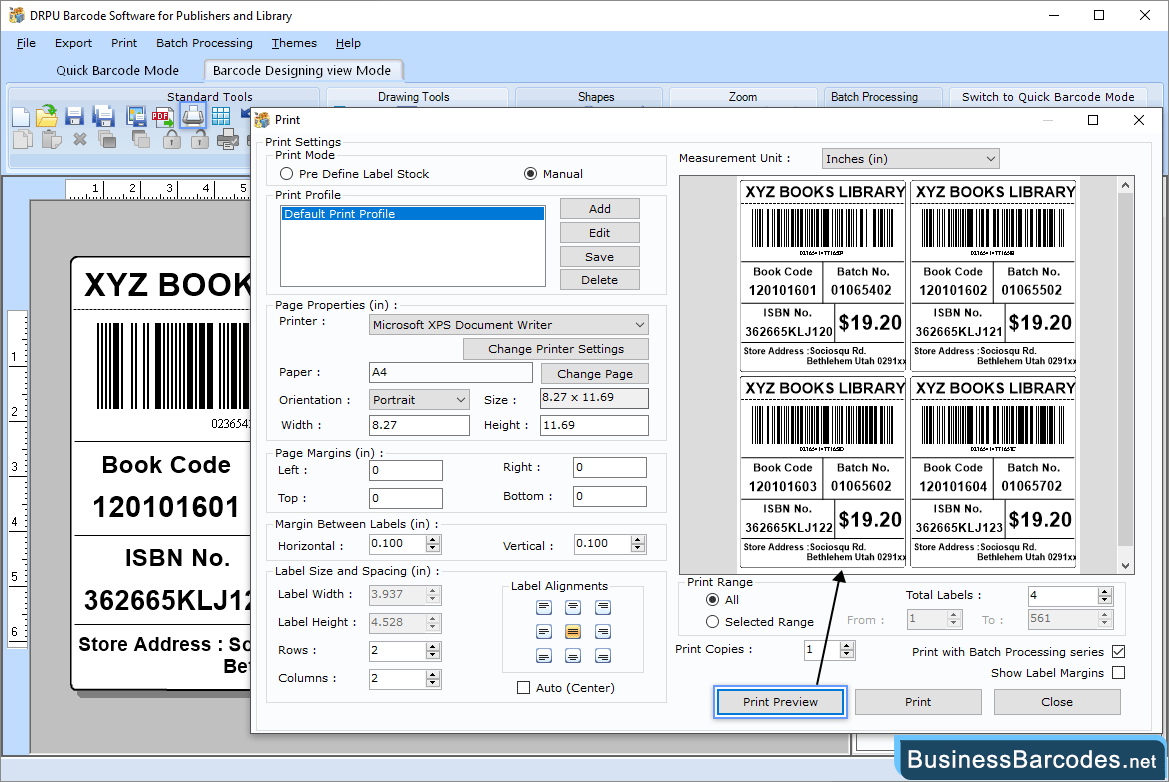Click the Save All double floppy icon
Screen dimensions: 1169x782
pyautogui.click(x=103, y=116)
